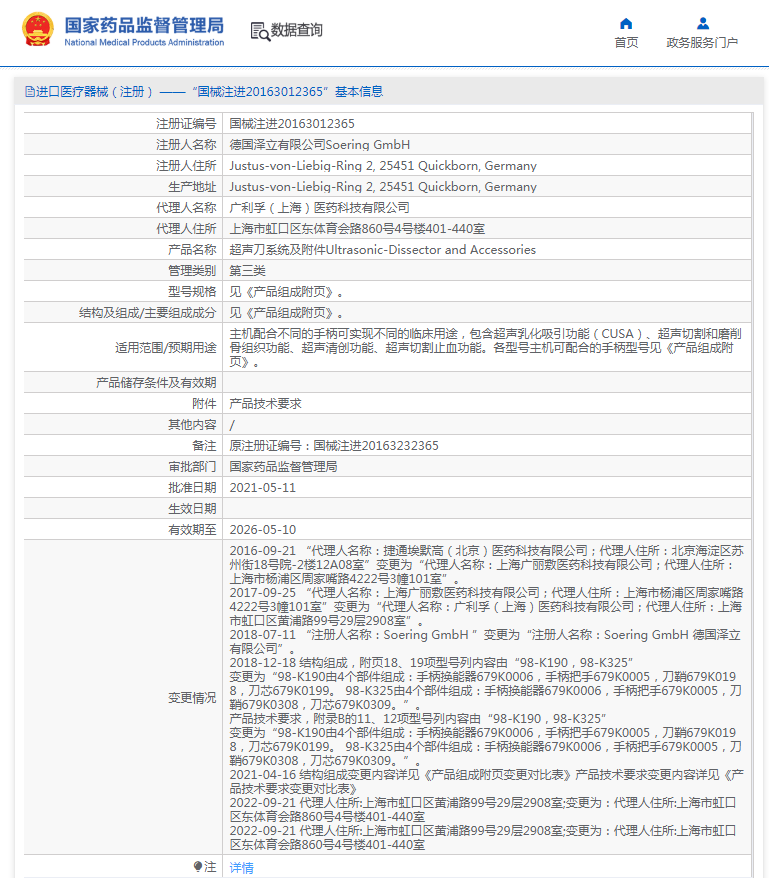Image resolution: width=769 pixels, height=878 pixels.
Task: Click 生效日期 row label
Action: click(192, 509)
